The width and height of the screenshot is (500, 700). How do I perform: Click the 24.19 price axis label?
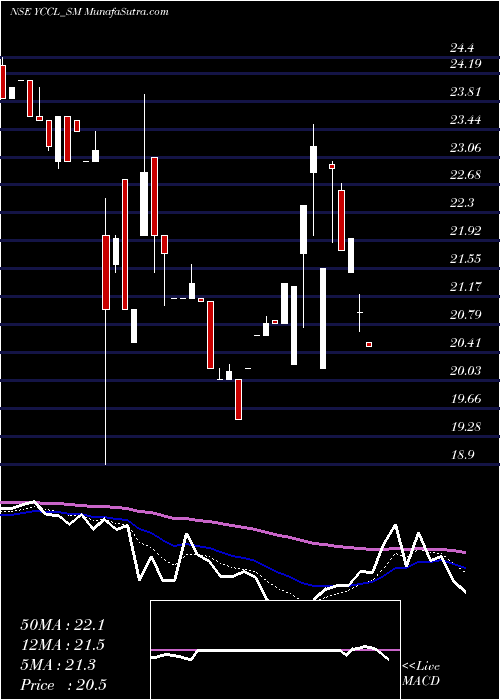pos(466,64)
